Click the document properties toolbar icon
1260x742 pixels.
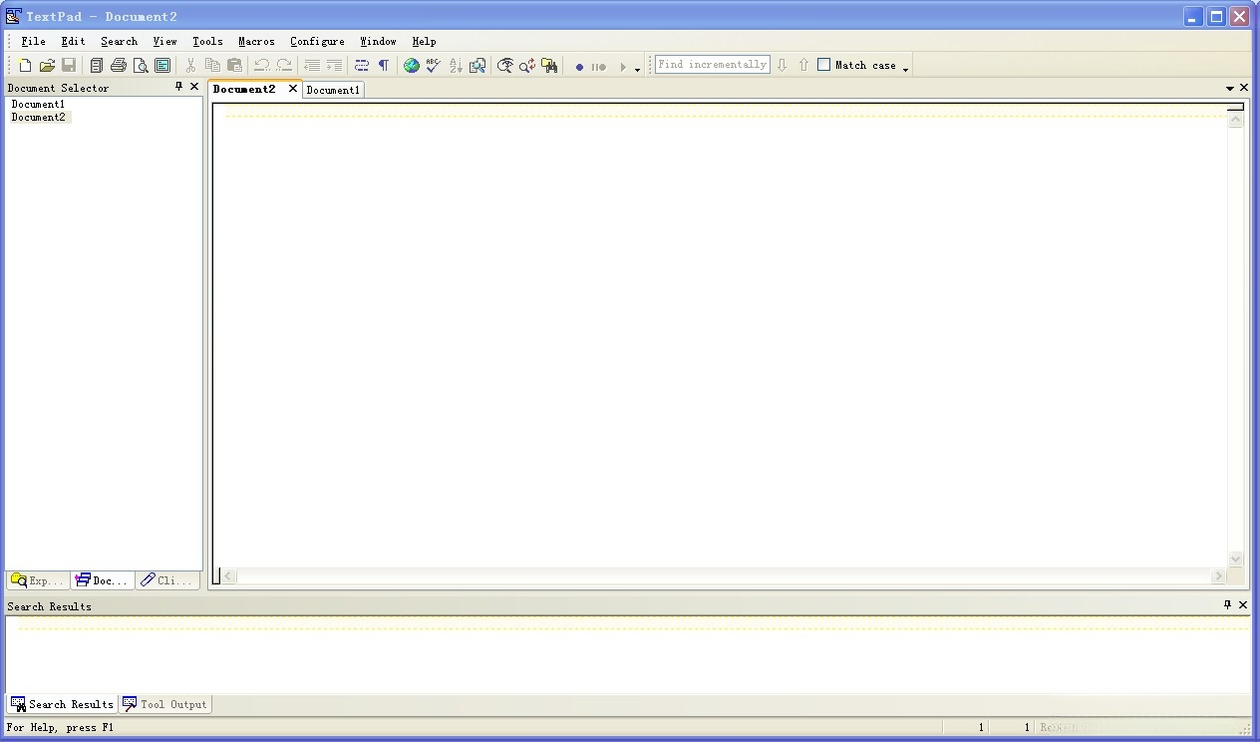pyautogui.click(x=162, y=65)
